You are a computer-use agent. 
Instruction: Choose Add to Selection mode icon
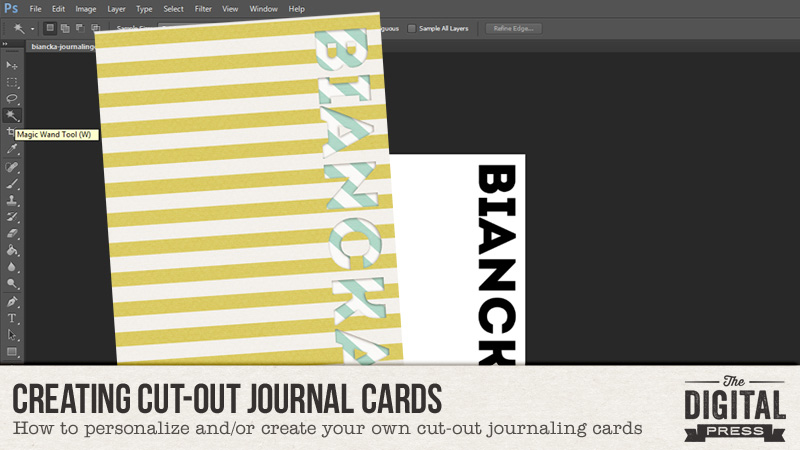(x=65, y=28)
